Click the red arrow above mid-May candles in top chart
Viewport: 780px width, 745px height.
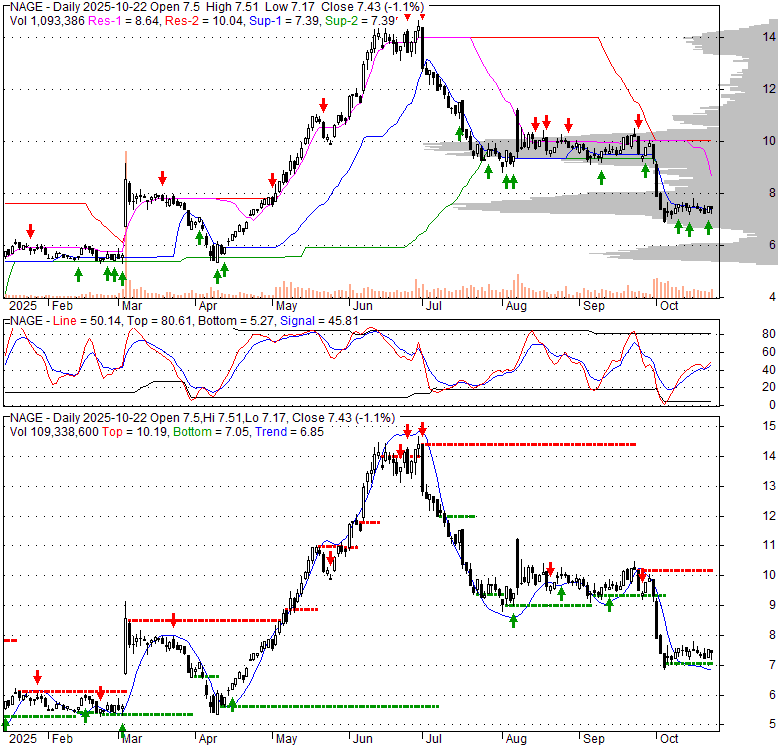pyautogui.click(x=323, y=105)
